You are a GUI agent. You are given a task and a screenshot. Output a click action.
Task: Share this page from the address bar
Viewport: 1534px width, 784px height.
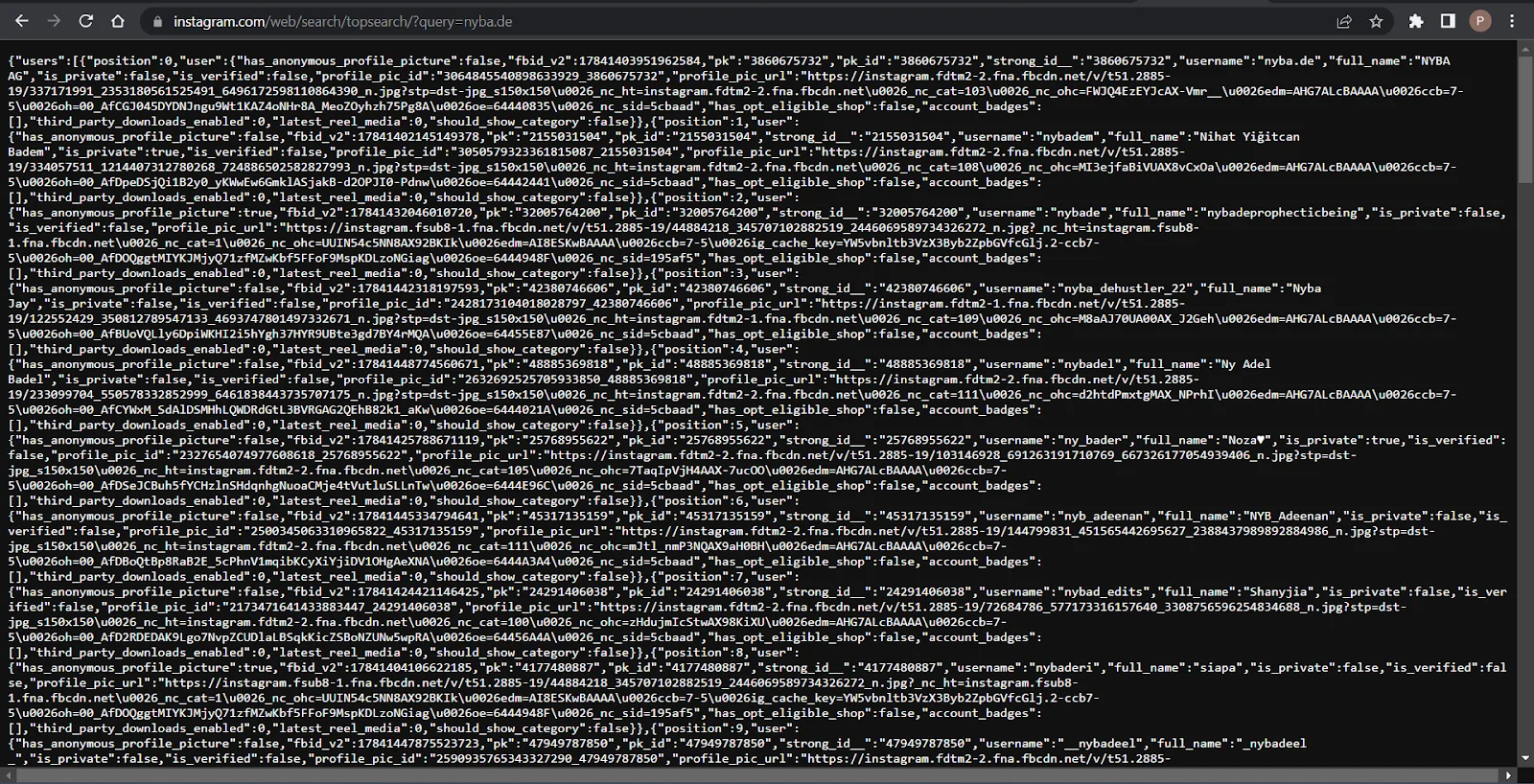(1344, 21)
